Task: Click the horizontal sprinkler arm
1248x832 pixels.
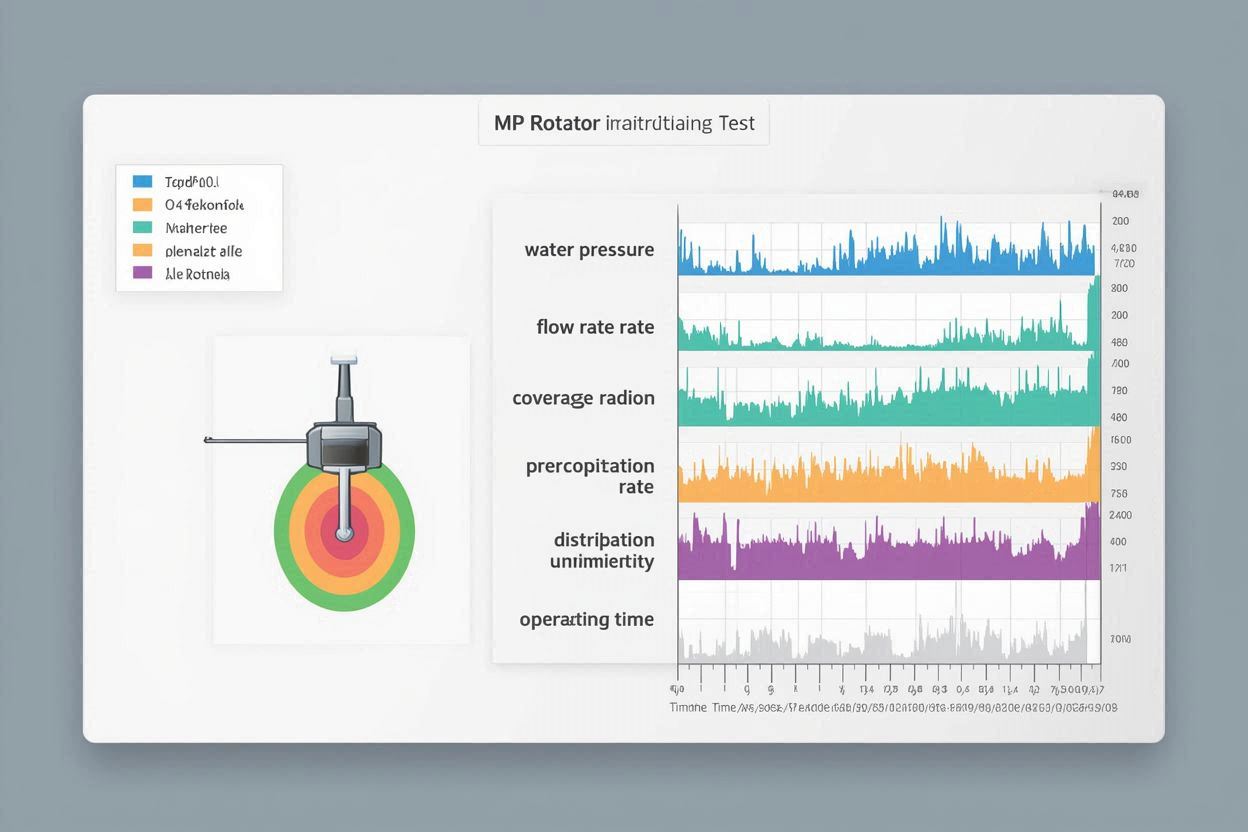Action: [x=255, y=440]
